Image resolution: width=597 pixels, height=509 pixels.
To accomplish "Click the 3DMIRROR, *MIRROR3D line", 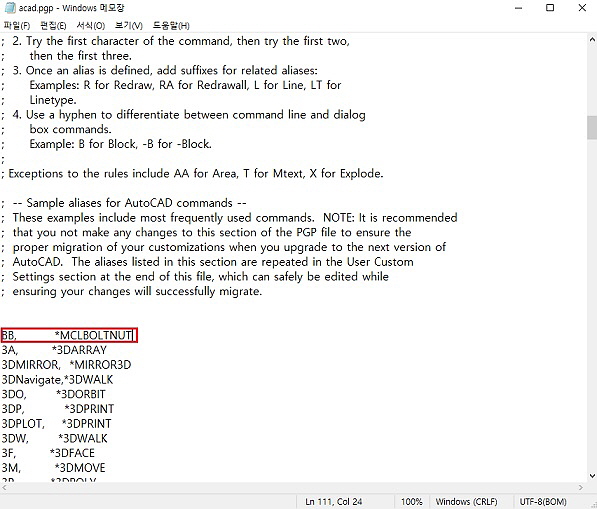I will (x=66, y=365).
